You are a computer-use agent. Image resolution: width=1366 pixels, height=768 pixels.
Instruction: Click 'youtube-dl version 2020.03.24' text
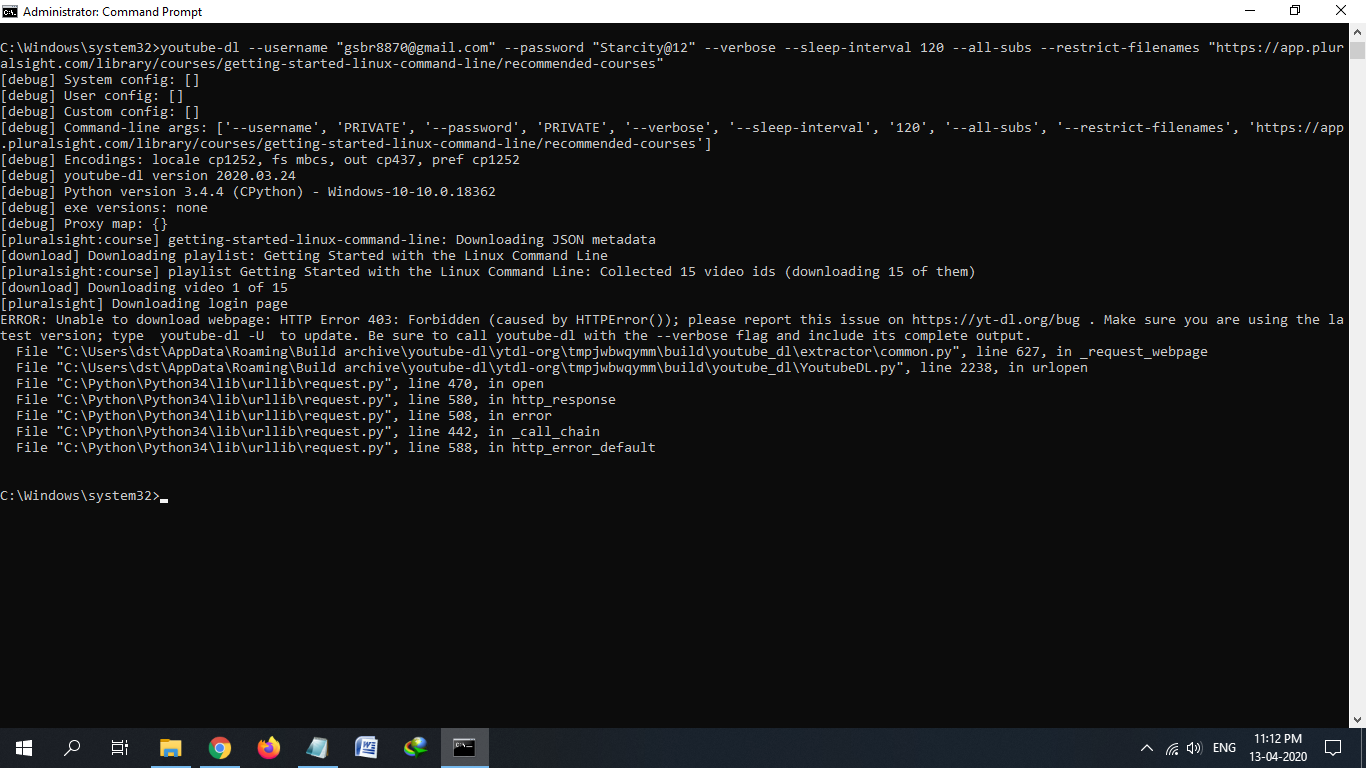[x=180, y=176]
